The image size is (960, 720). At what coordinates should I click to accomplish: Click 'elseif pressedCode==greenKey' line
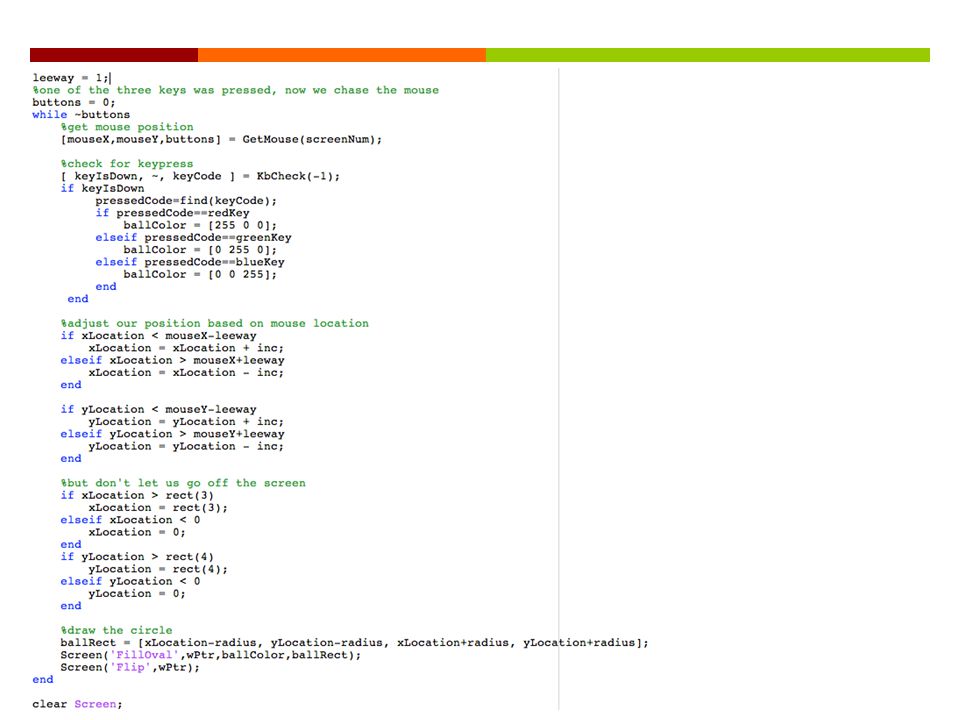193,237
